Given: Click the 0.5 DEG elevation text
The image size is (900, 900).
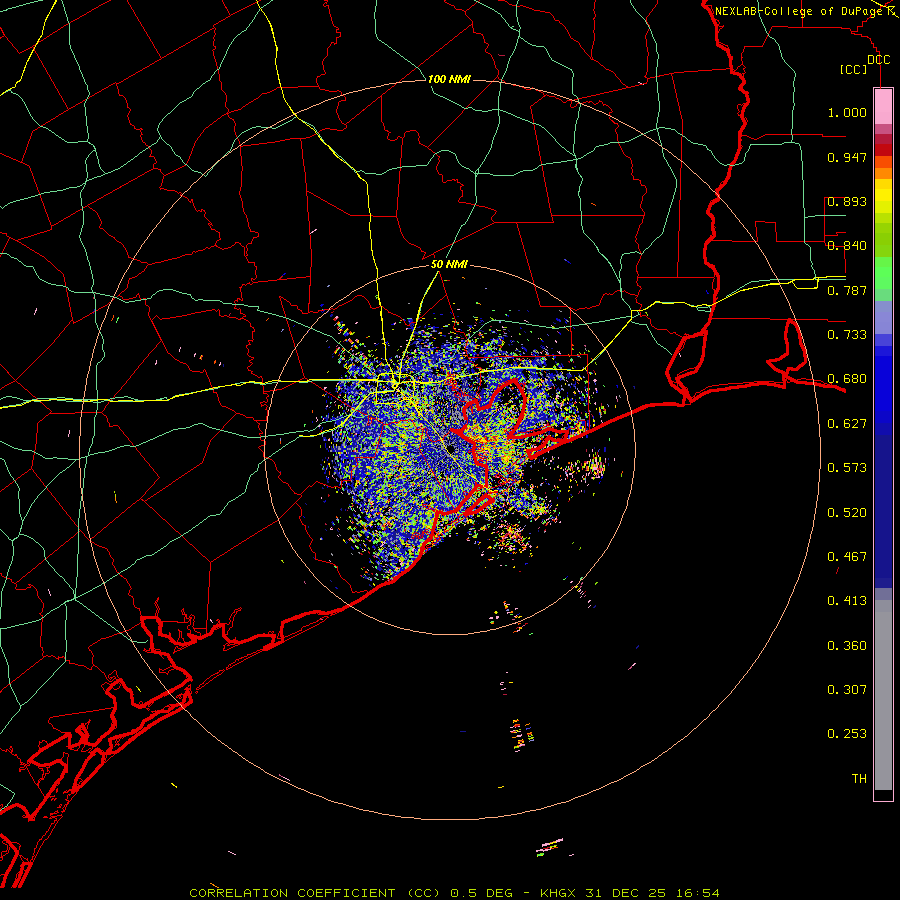Looking at the screenshot, I should pyautogui.click(x=481, y=893).
